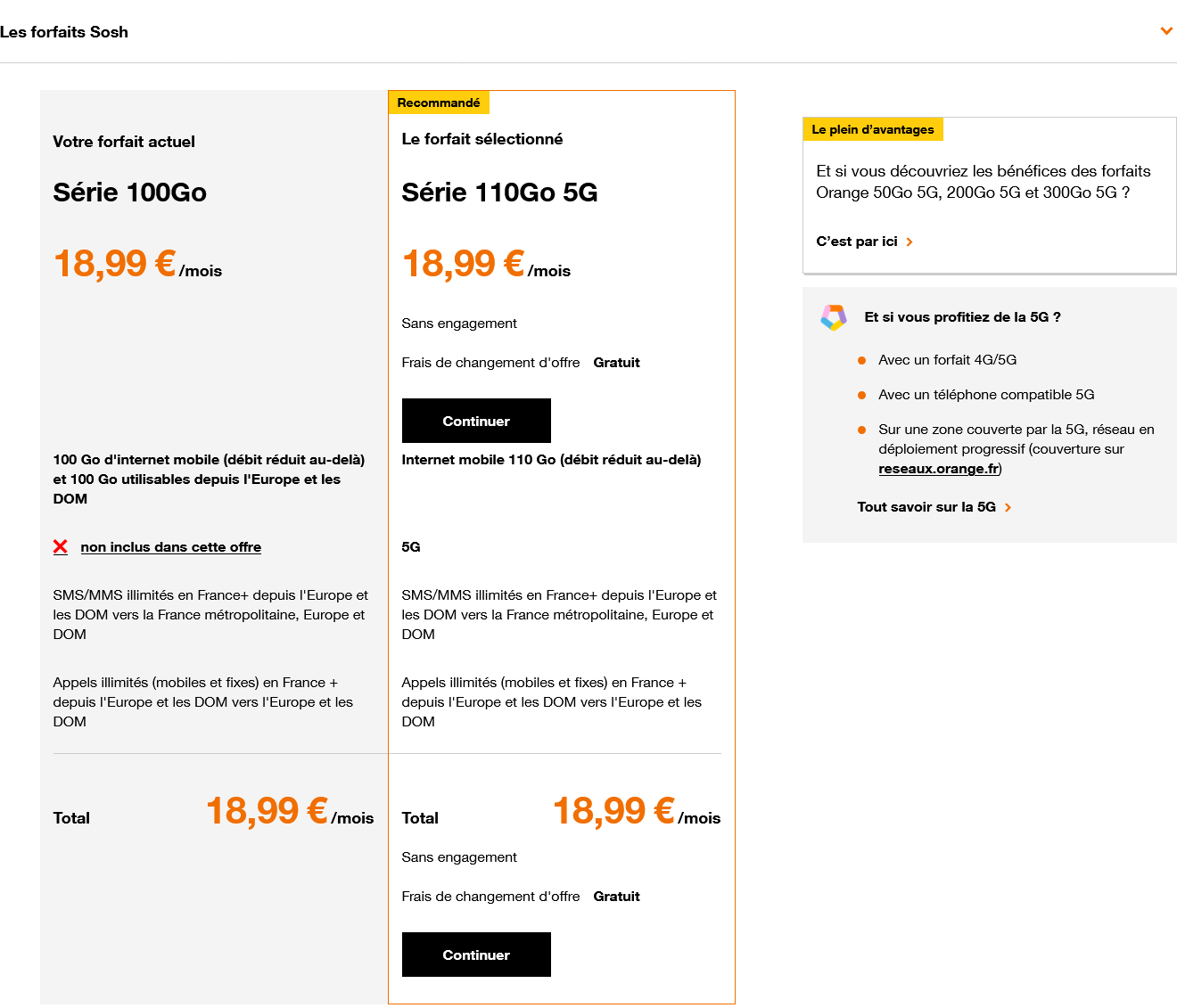Click the chevron after 'Tout savoir sur la 5G'
The width and height of the screenshot is (1177, 1008).
[x=1008, y=507]
